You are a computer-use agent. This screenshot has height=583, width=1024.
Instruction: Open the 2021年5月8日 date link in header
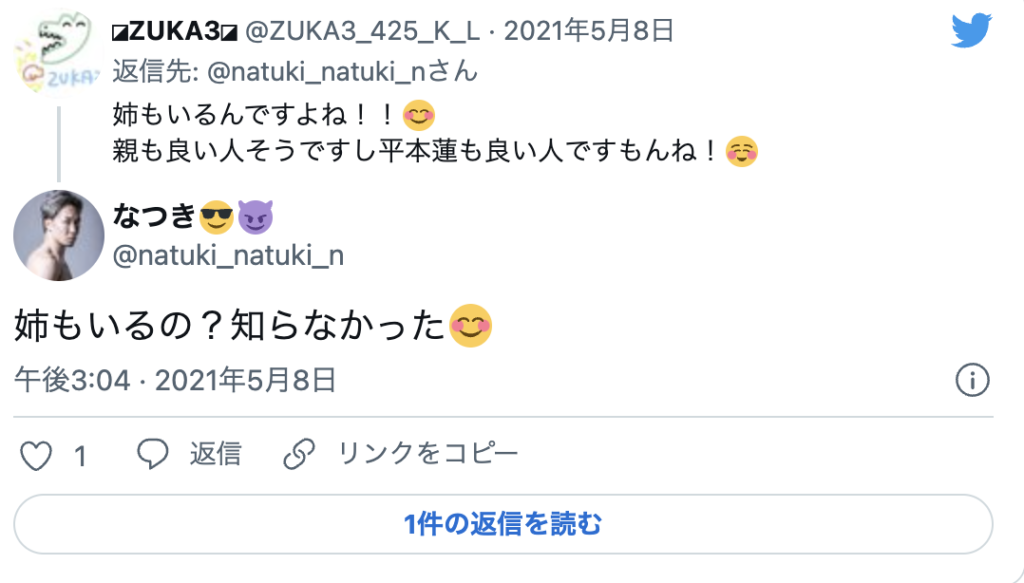point(588,31)
